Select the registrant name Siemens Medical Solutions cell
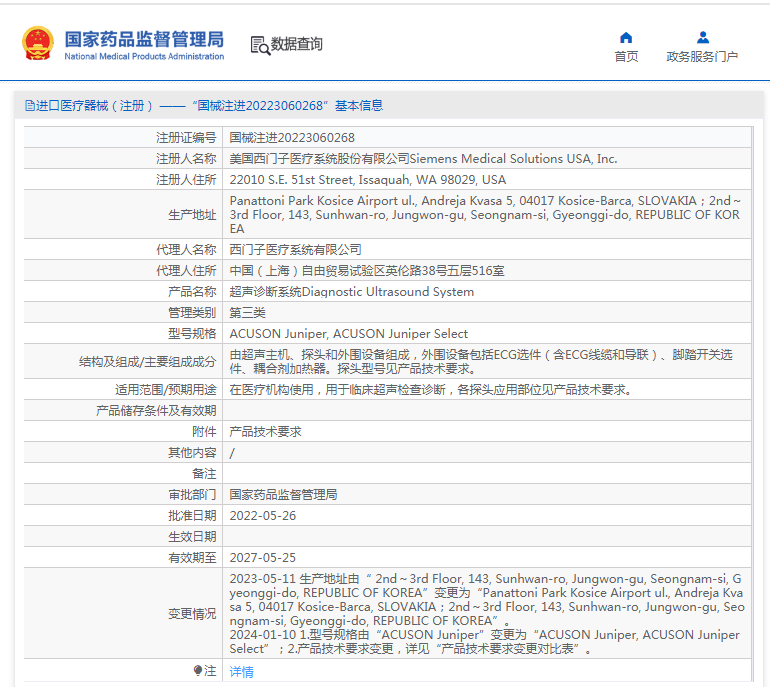The image size is (770, 687). (487, 159)
